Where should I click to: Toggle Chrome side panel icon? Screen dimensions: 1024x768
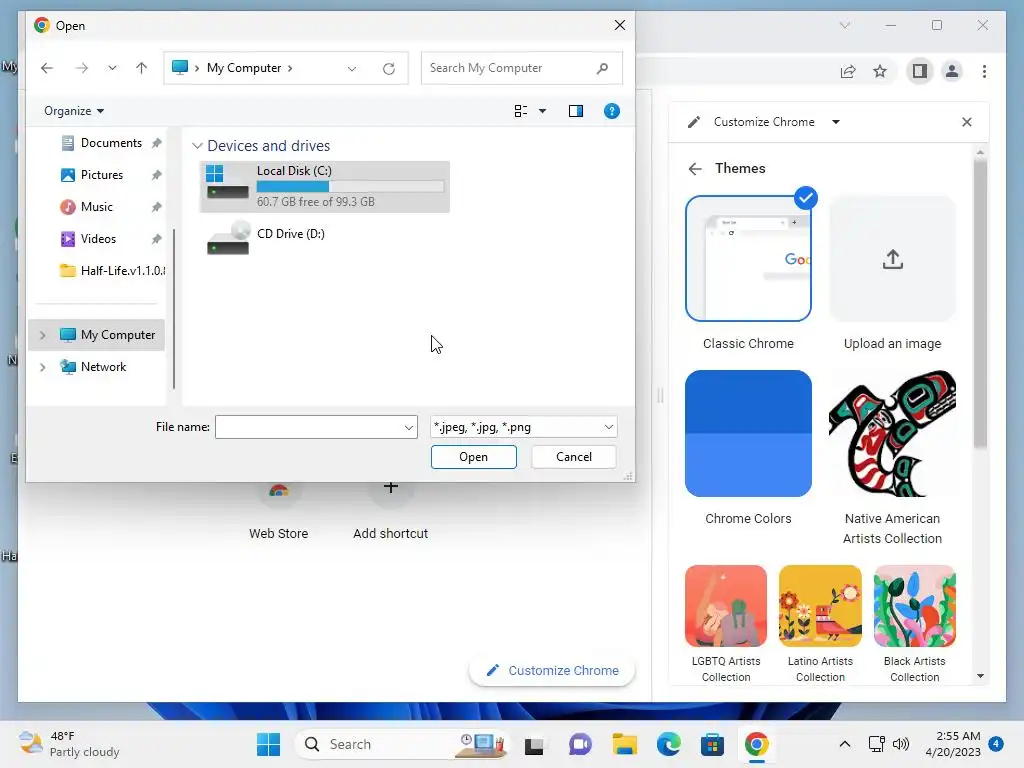pos(920,71)
